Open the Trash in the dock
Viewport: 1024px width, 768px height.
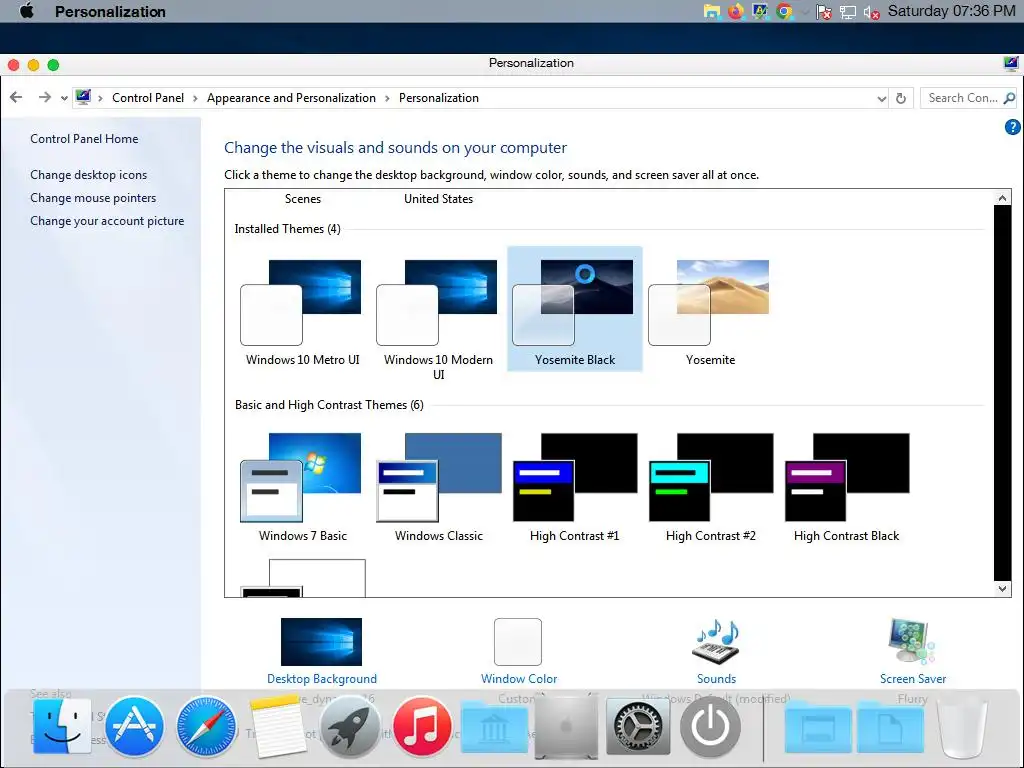(x=963, y=727)
